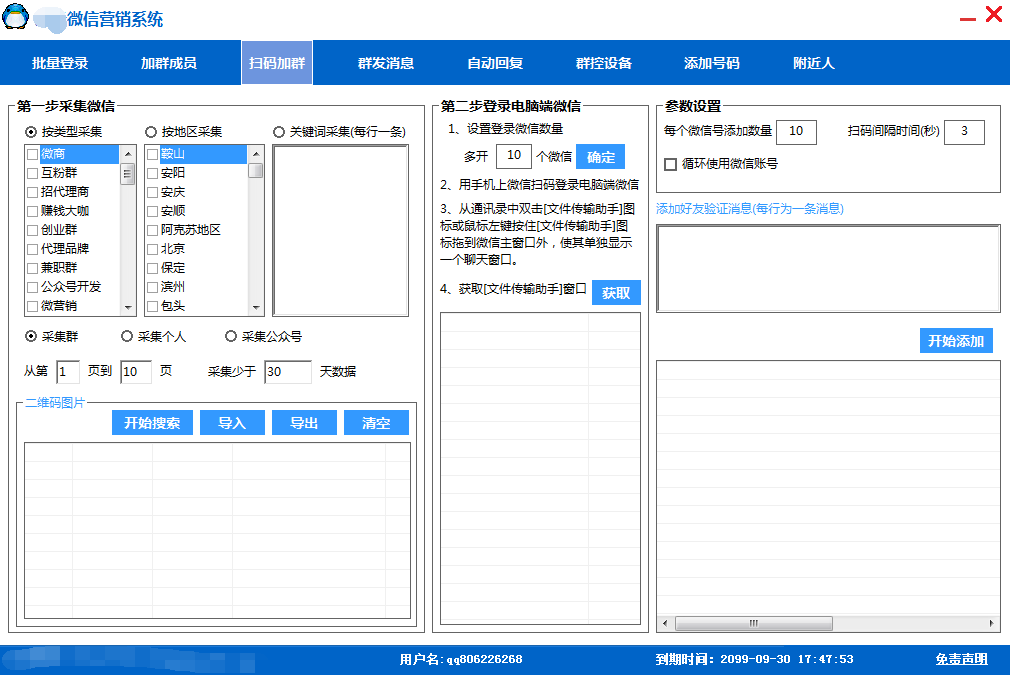The image size is (1010, 675).
Task: Check the 微商 type checkbox
Action: click(x=33, y=155)
